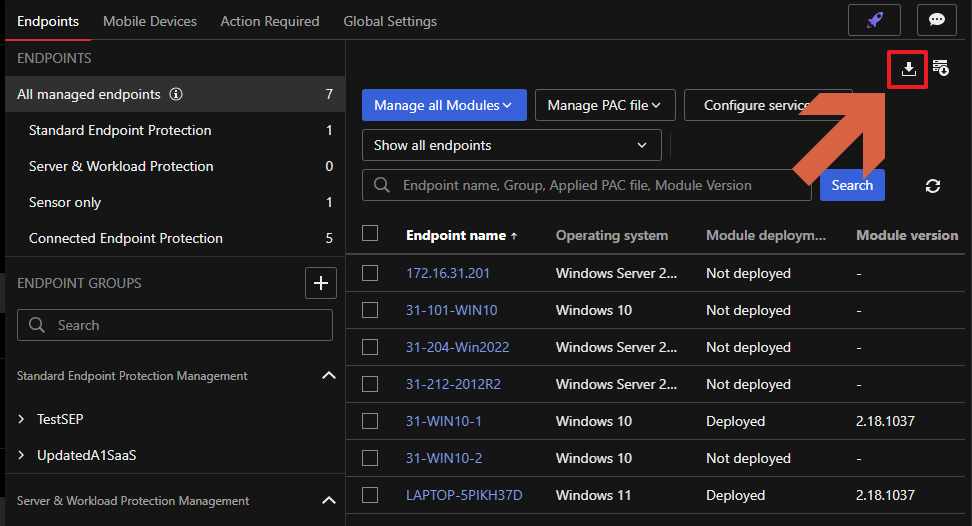Open the Manage all Modules dropdown
972x526 pixels.
(x=443, y=105)
